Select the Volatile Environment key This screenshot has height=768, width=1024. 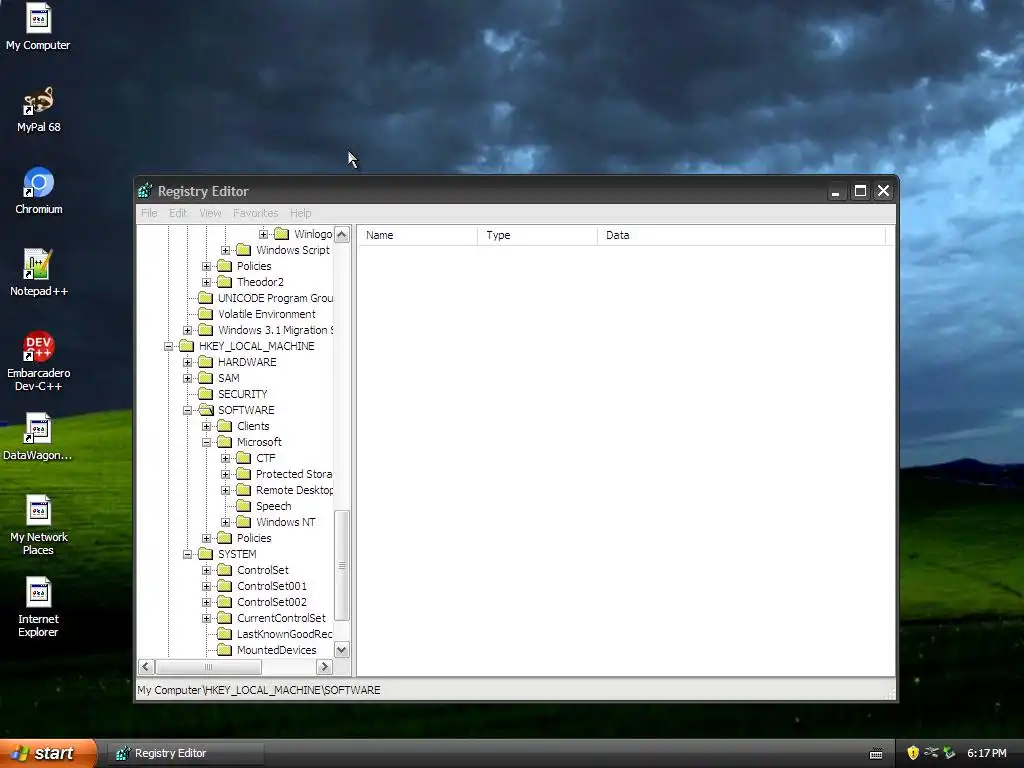pyautogui.click(x=266, y=314)
